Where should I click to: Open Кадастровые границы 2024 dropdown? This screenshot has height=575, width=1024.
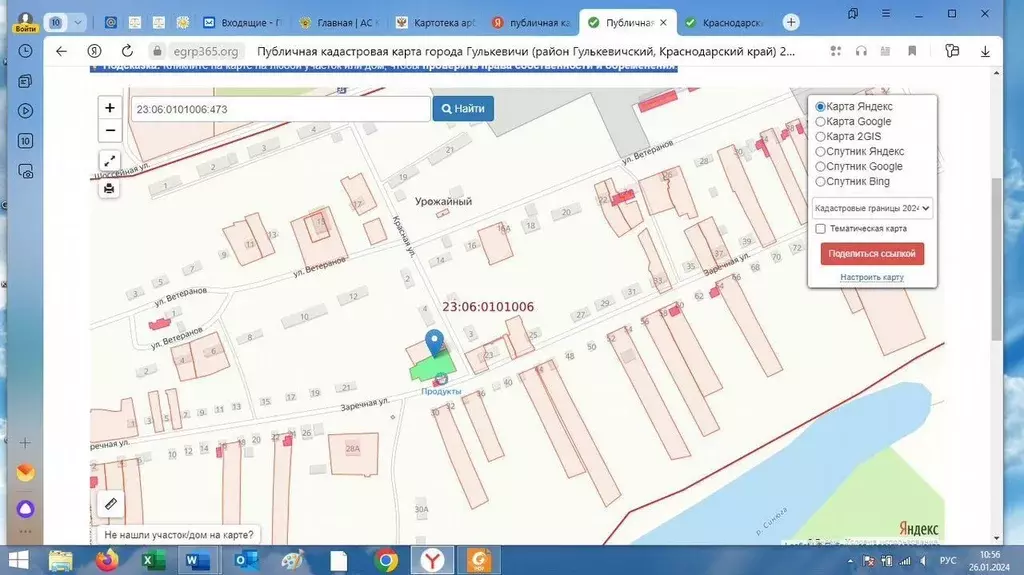click(x=872, y=208)
